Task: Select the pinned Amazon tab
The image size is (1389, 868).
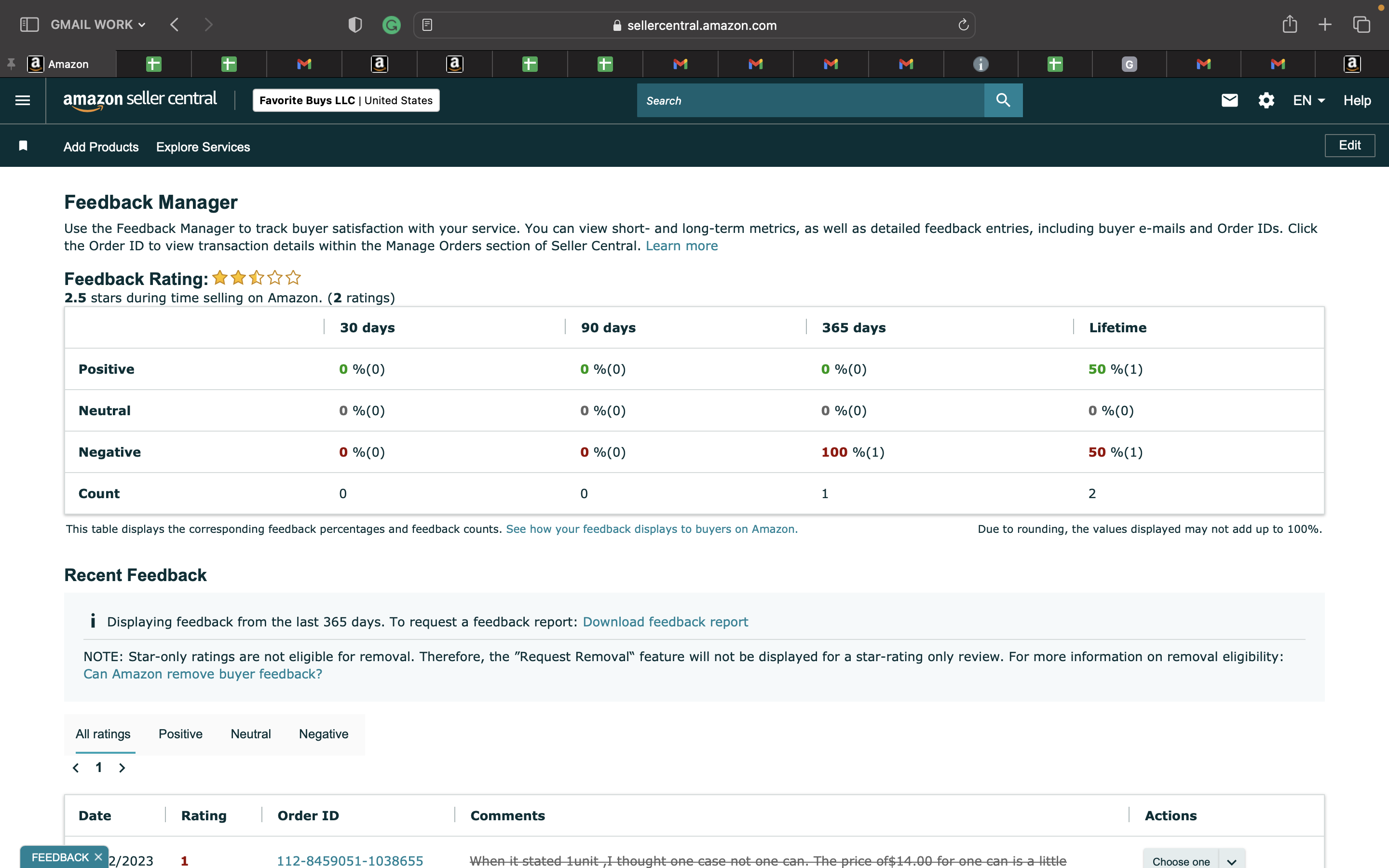Action: 58,64
